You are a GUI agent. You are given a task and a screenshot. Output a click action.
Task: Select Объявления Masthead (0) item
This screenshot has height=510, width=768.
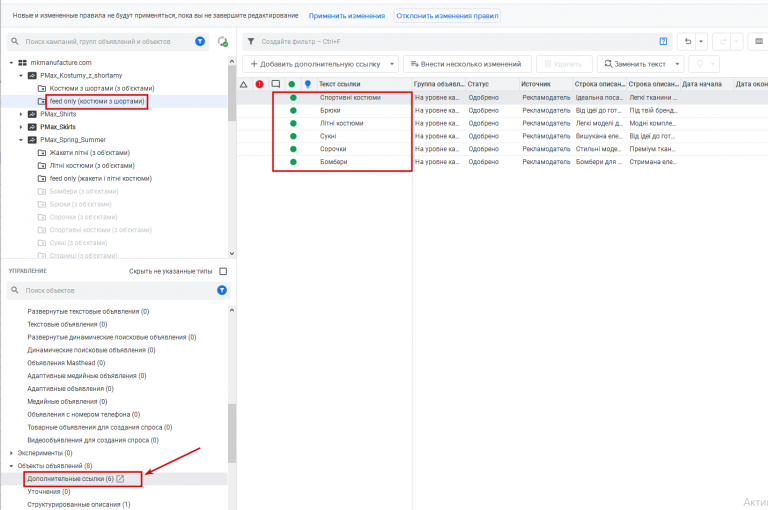66,363
